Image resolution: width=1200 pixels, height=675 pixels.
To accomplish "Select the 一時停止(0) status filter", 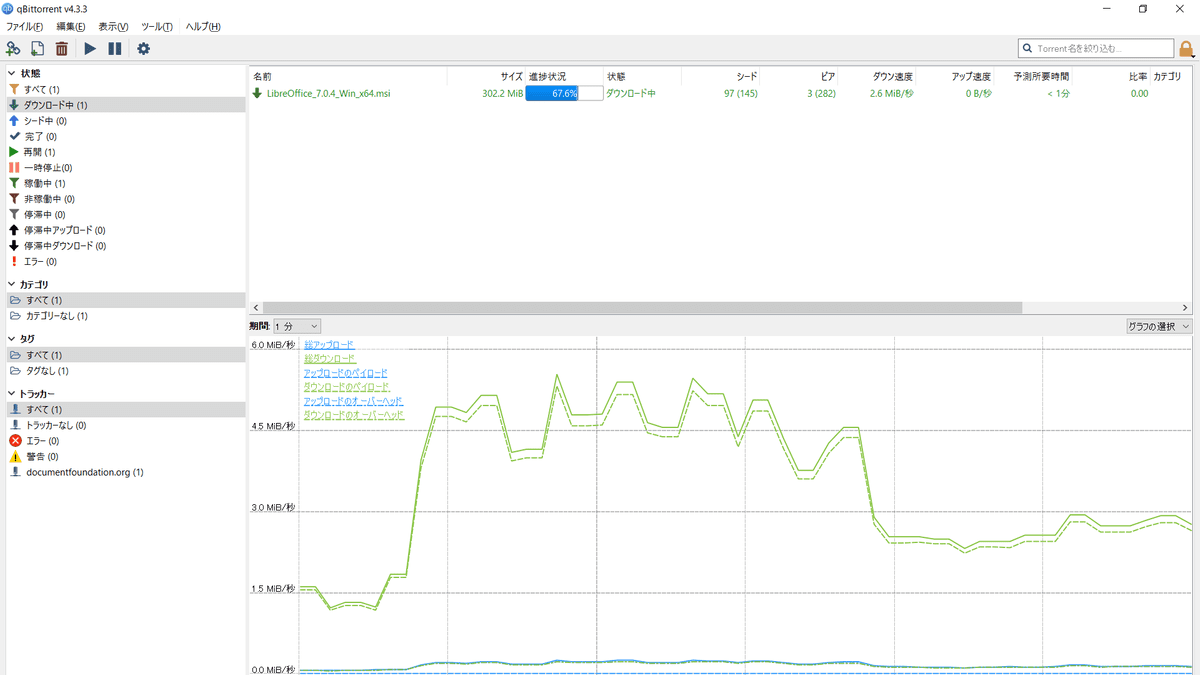I will tap(47, 168).
